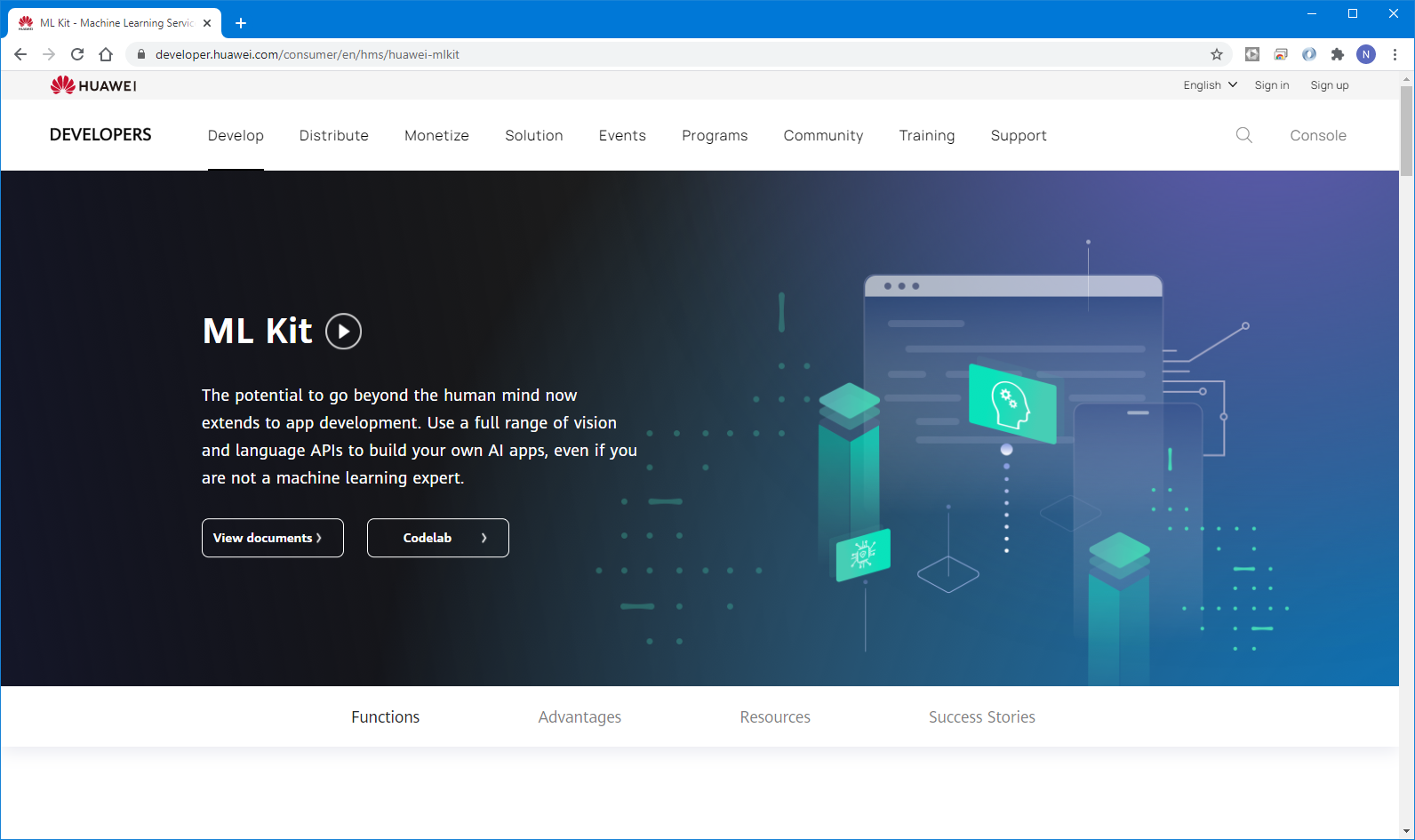Open the site search magnifier icon
Viewport: 1415px width, 840px height.
[1244, 135]
